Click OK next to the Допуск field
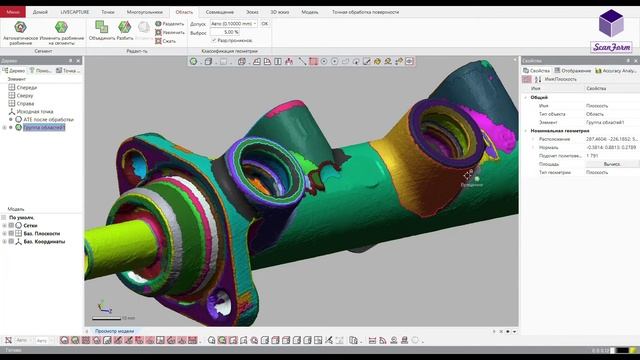The width and height of the screenshot is (640, 360). [264, 24]
